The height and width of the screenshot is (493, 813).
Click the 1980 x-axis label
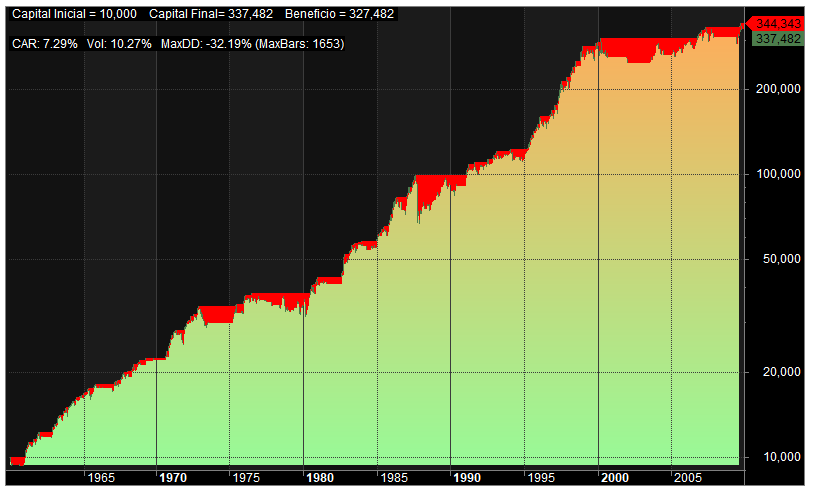[320, 477]
